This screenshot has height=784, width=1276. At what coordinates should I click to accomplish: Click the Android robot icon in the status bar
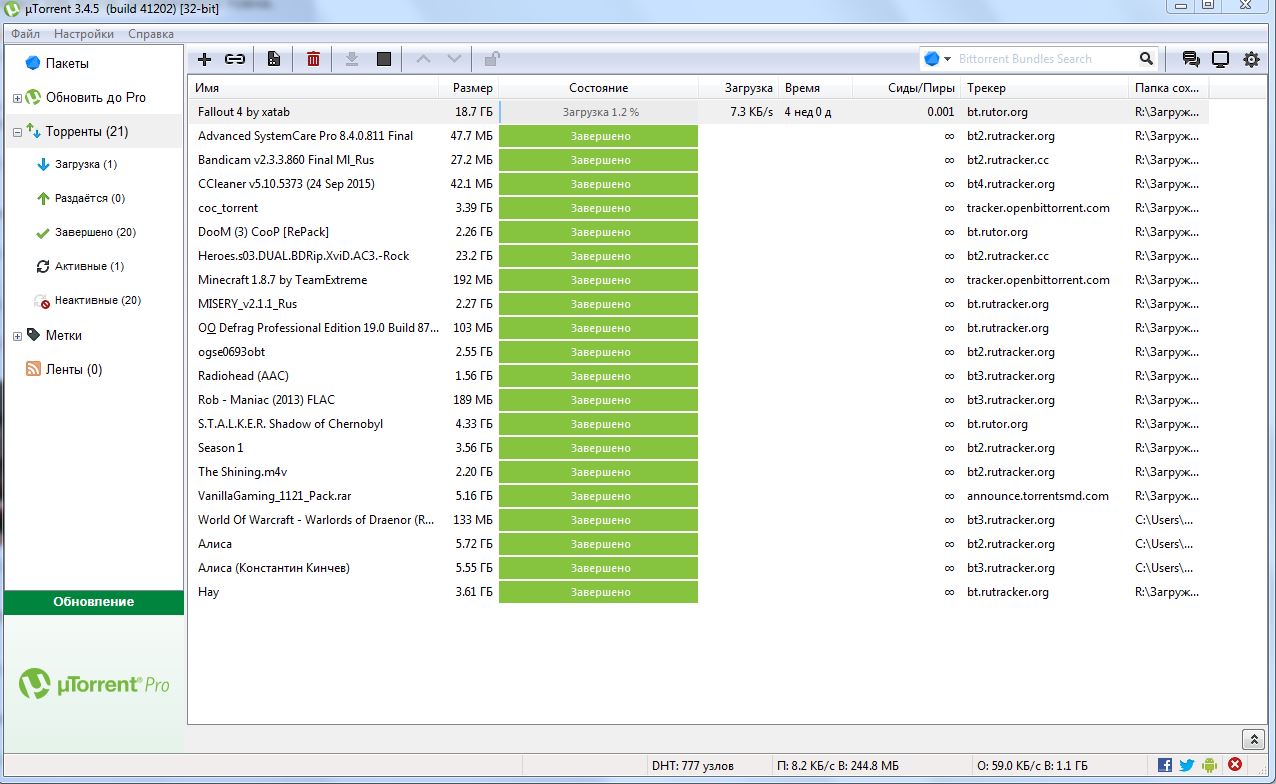[x=1210, y=765]
